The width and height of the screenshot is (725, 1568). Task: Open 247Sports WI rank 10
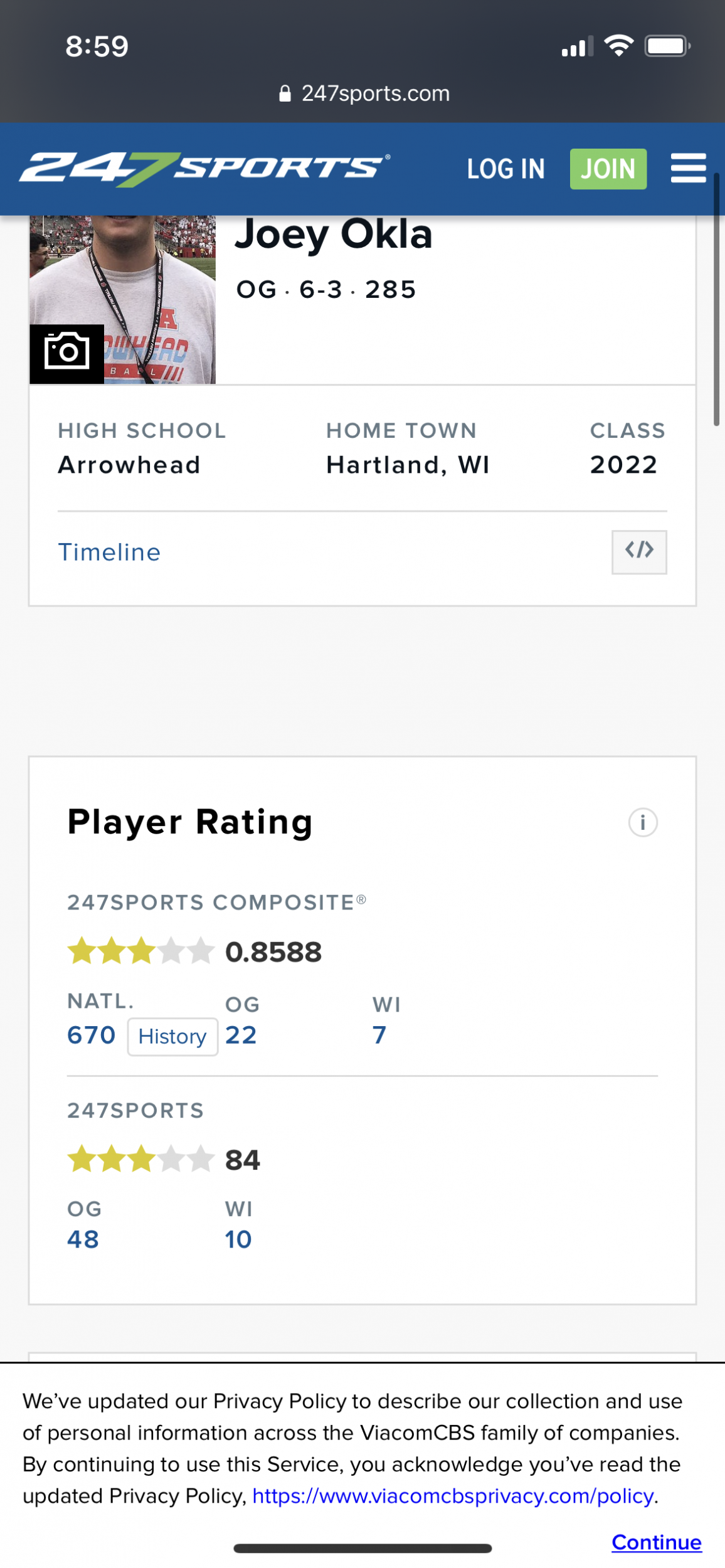click(238, 1239)
